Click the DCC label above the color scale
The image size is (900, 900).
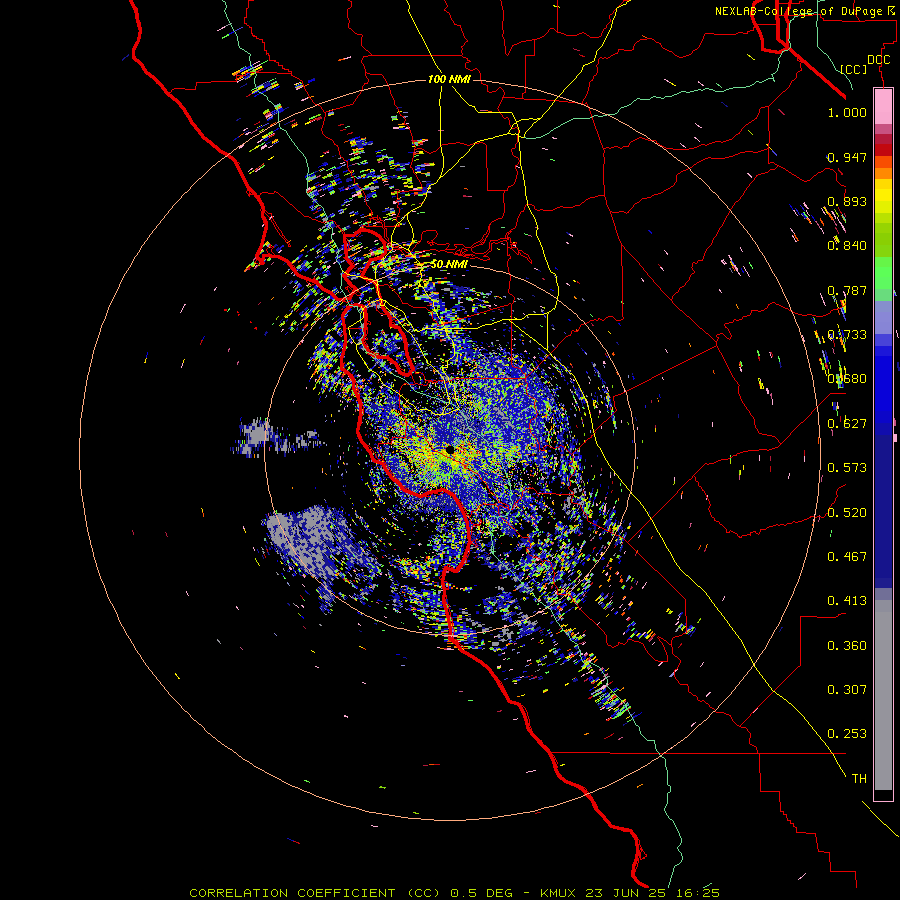878,60
